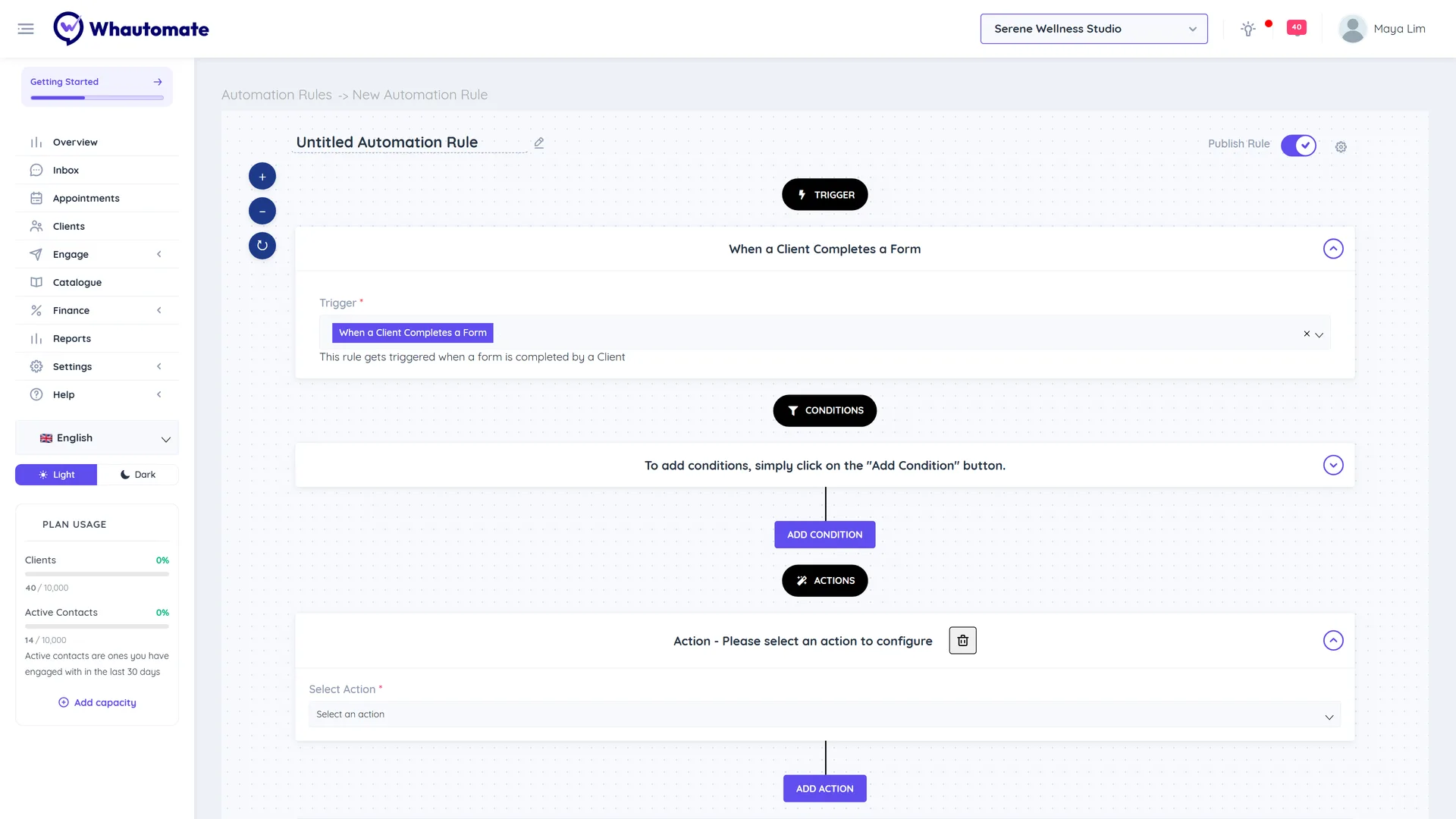The height and width of the screenshot is (819, 1456).
Task: Collapse the trigger section chevron
Action: point(1333,249)
